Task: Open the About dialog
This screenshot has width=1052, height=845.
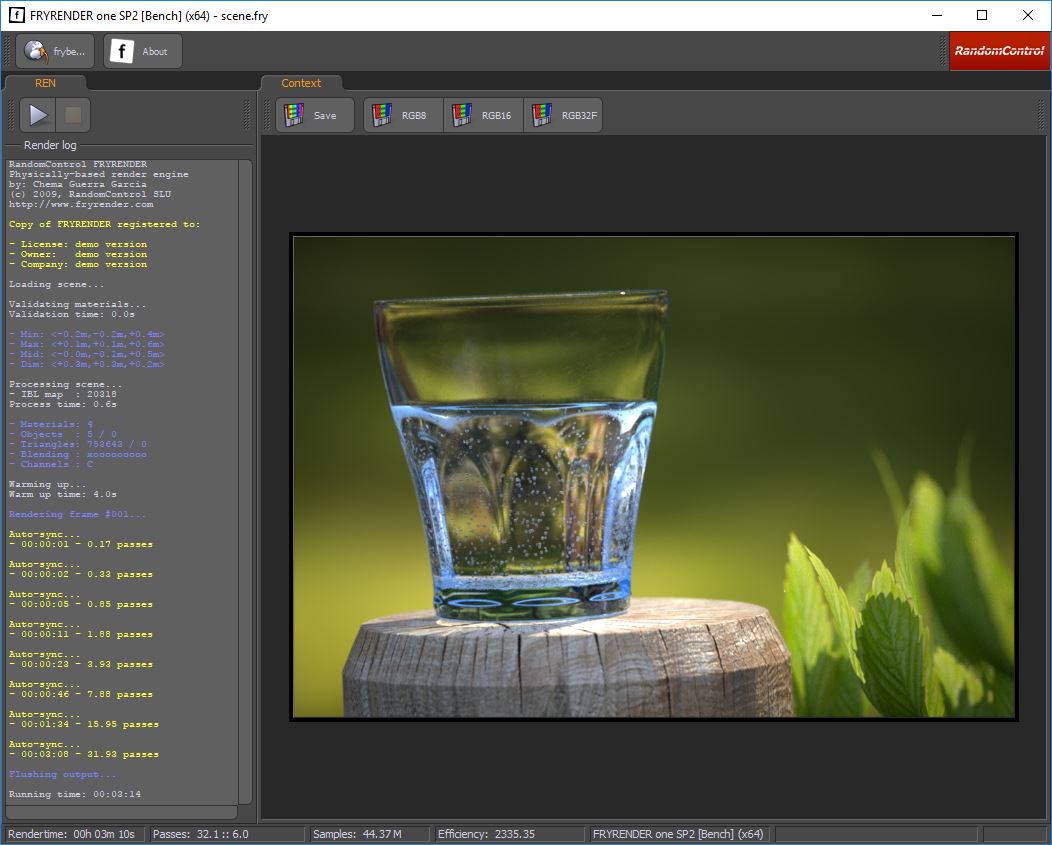Action: click(143, 51)
